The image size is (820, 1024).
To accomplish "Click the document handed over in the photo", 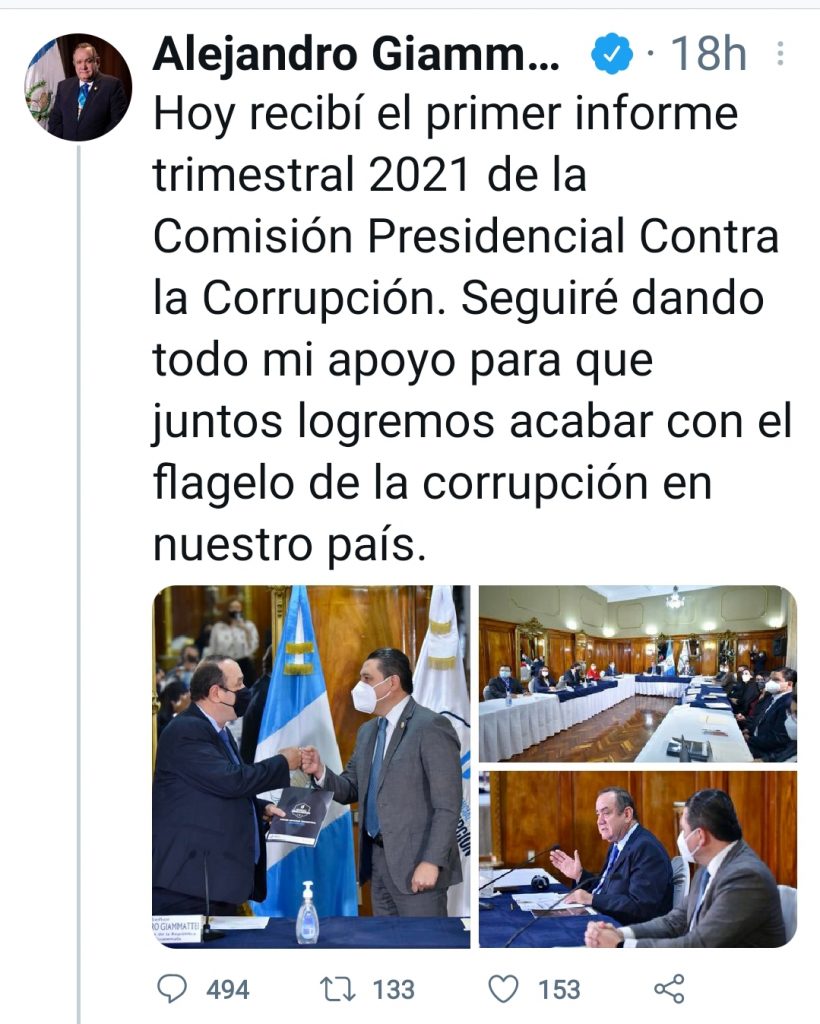I will tap(299, 815).
